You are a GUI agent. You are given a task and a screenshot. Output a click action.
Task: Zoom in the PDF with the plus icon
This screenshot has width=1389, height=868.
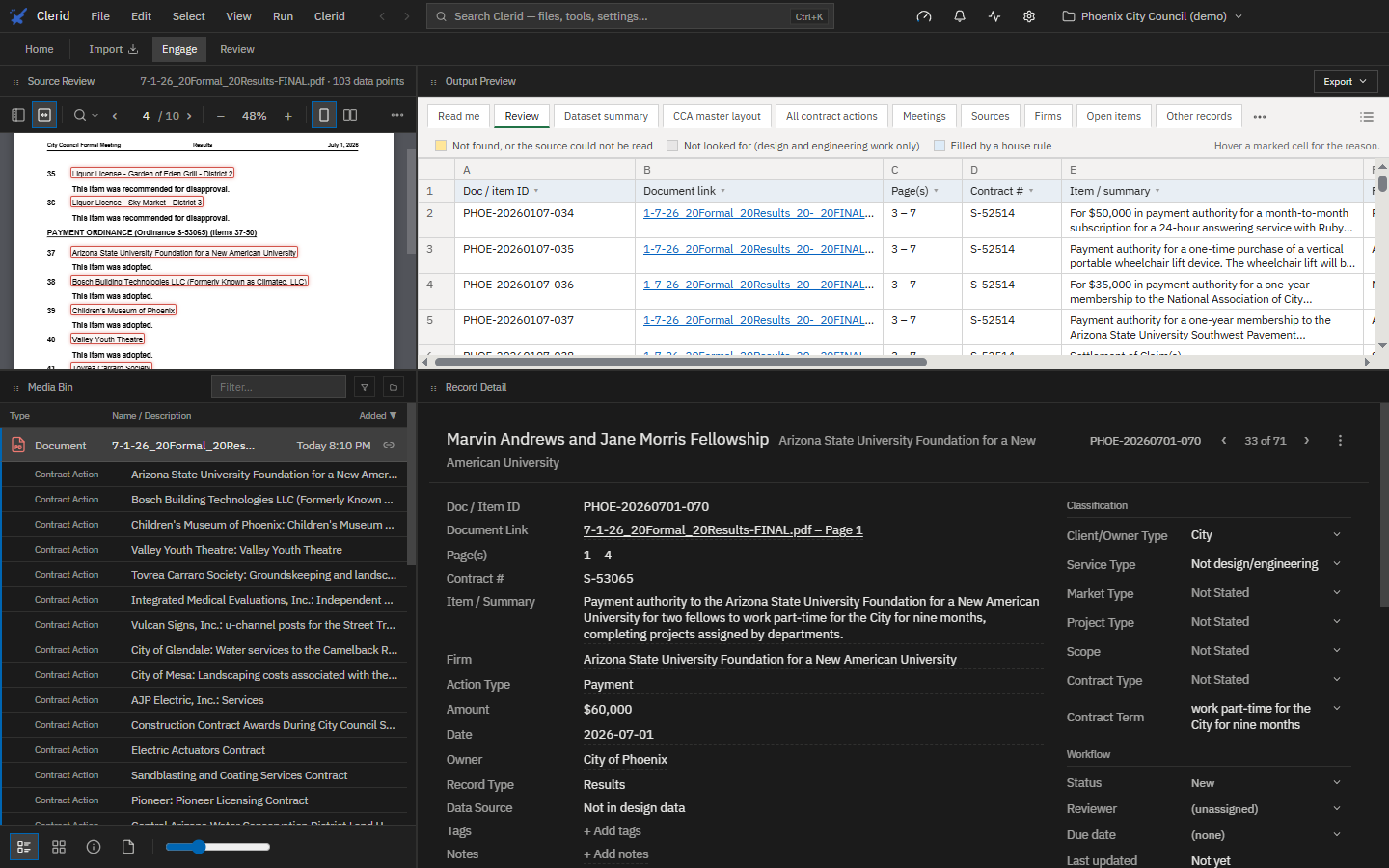coord(287,116)
